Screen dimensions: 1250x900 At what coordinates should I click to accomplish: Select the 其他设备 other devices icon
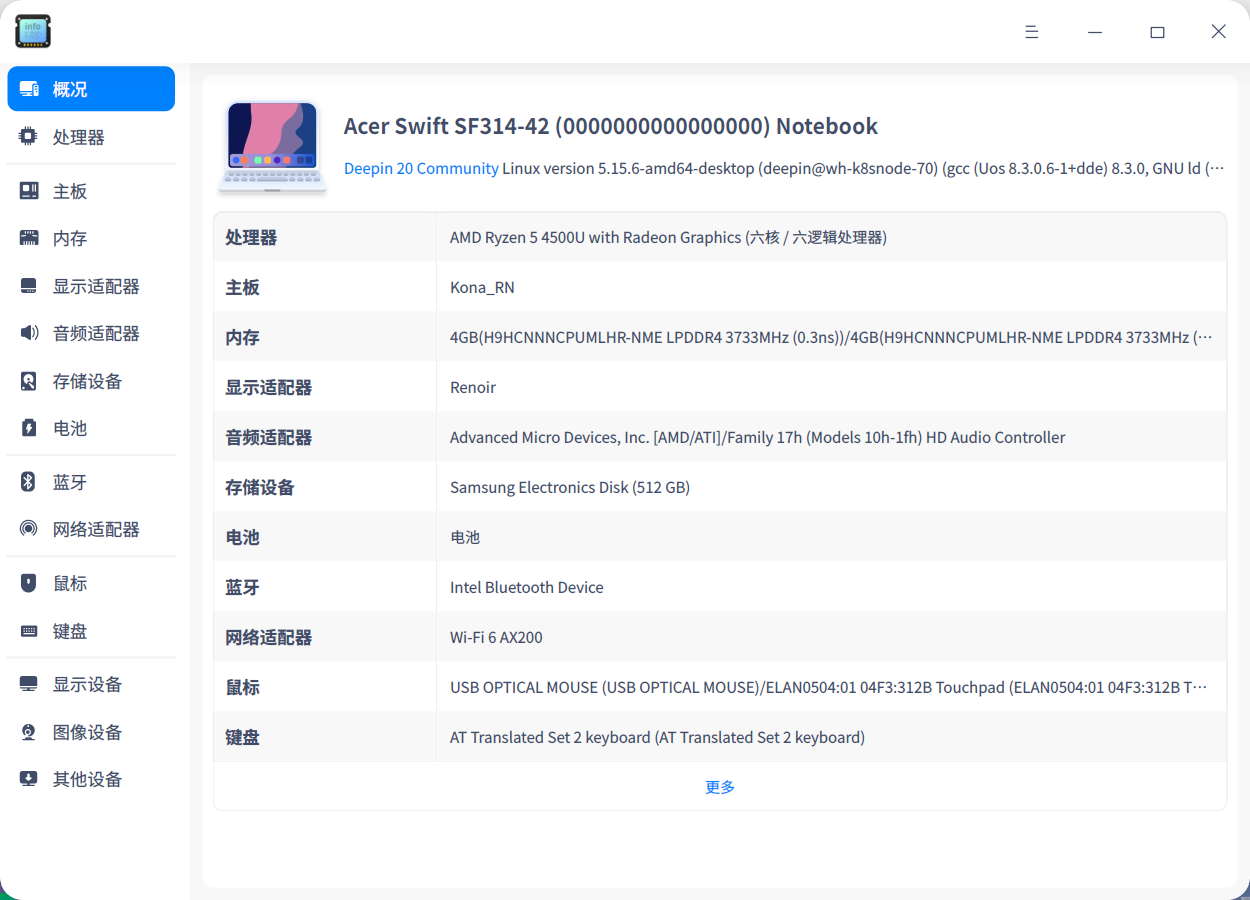(30, 779)
